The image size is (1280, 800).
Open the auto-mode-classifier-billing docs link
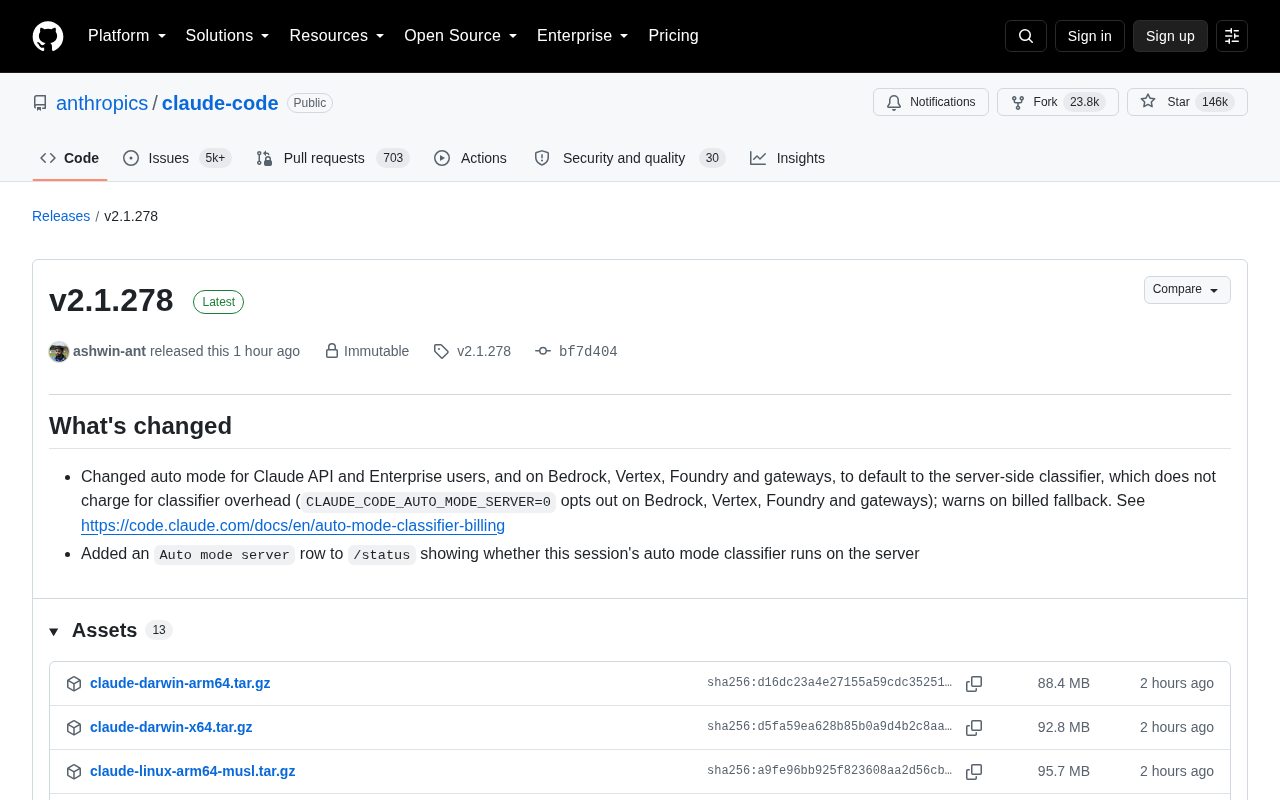pos(293,525)
